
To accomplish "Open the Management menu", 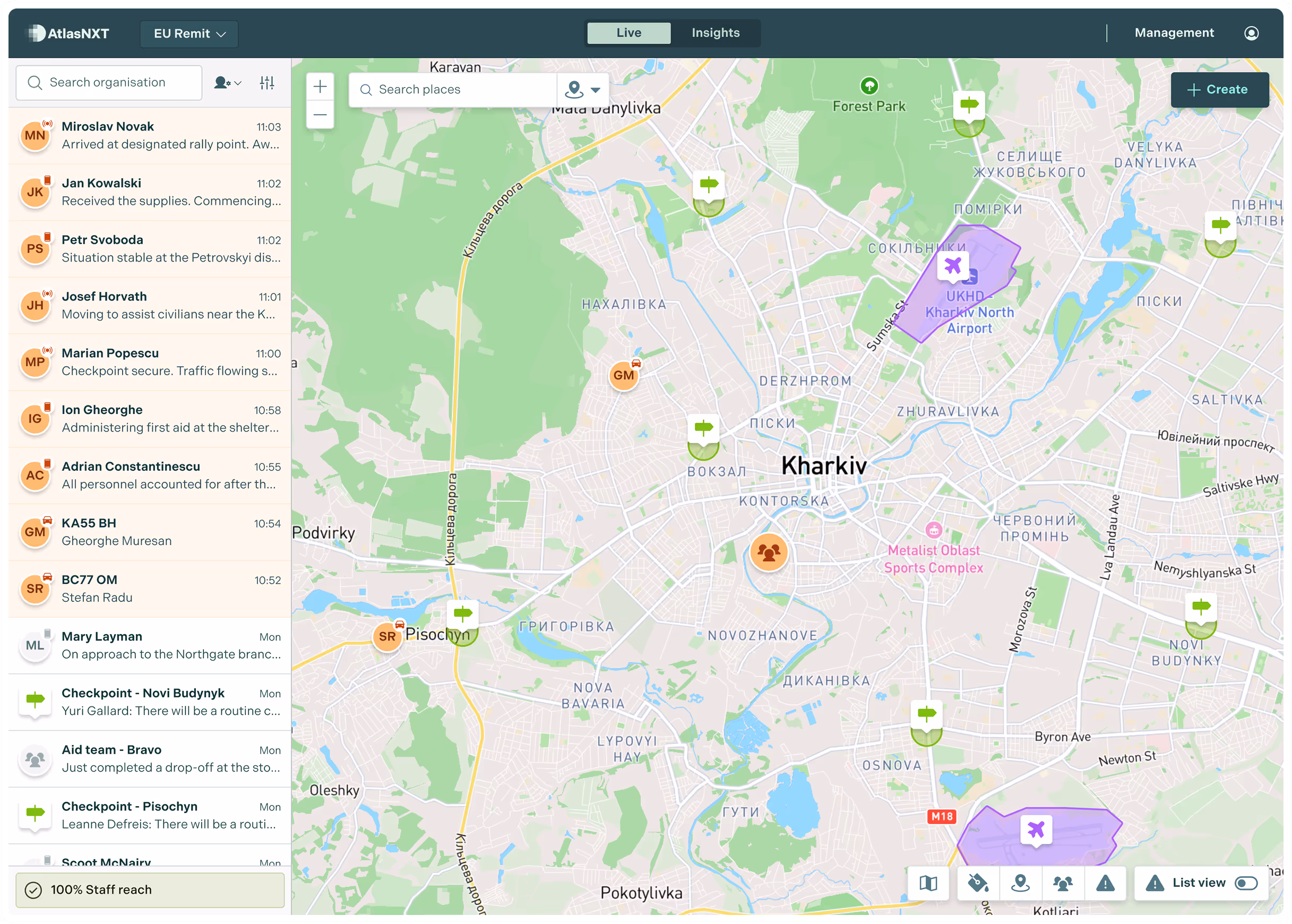I will click(1174, 33).
